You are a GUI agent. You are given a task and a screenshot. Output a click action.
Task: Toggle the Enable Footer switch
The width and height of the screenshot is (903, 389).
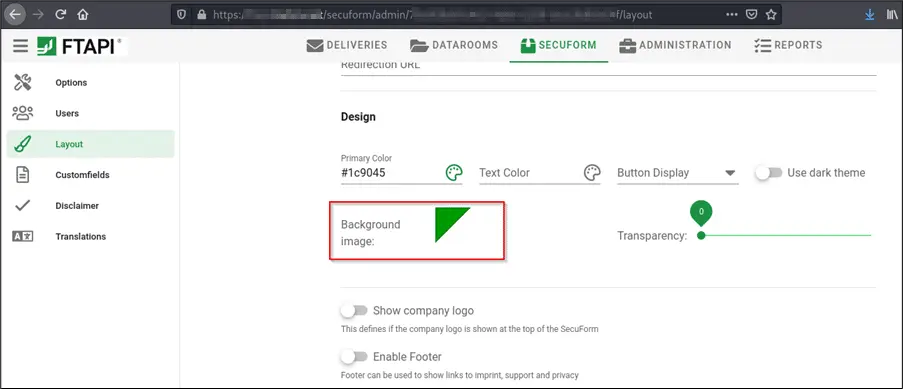(354, 357)
